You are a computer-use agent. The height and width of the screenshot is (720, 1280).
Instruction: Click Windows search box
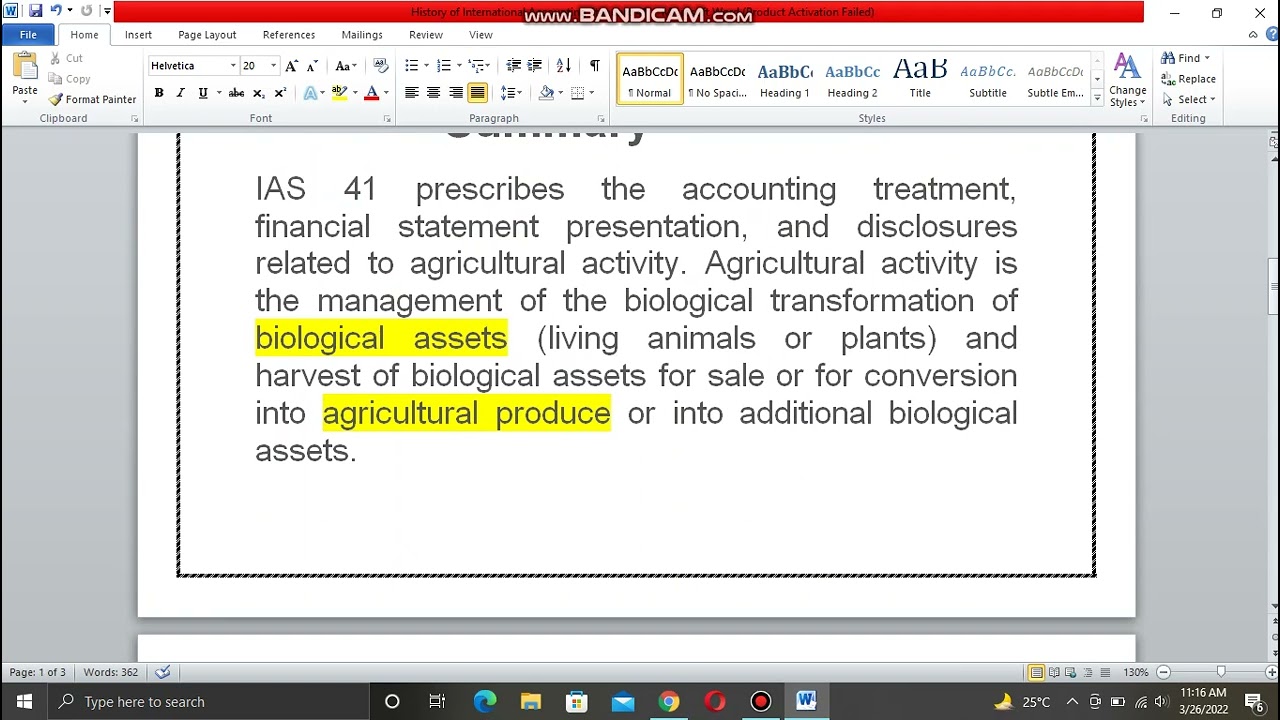click(x=208, y=702)
